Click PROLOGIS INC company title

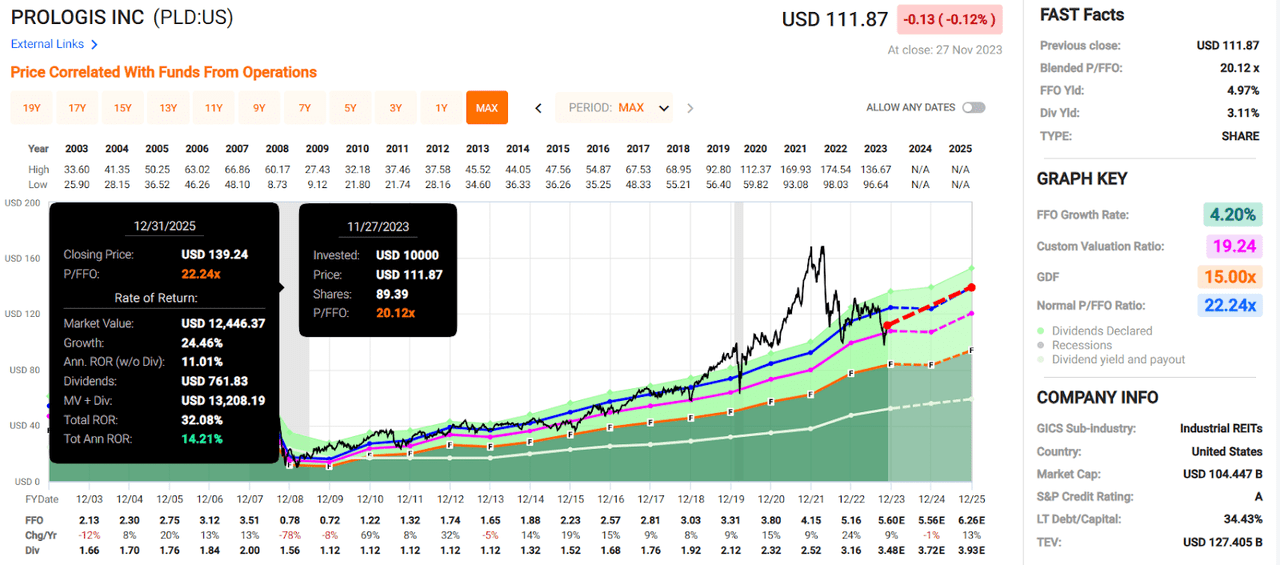pos(77,17)
